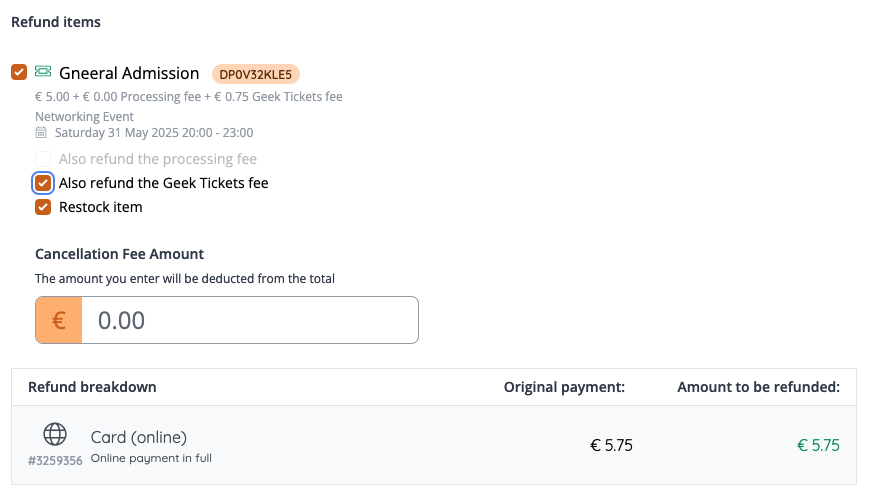Click the orange euro currency symbol box
The width and height of the screenshot is (874, 500).
click(59, 320)
